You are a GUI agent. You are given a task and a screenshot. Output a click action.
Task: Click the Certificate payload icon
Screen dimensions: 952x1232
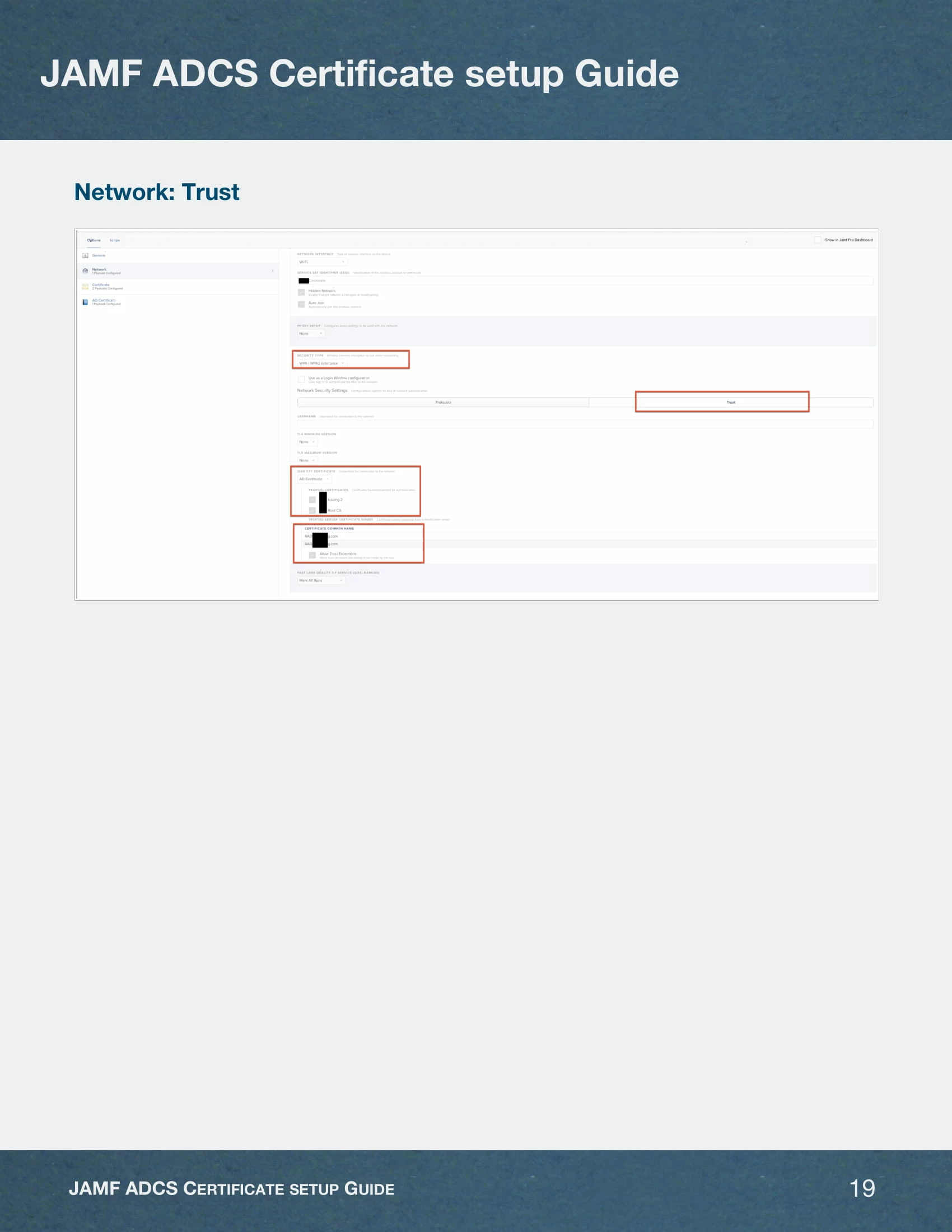[85, 287]
